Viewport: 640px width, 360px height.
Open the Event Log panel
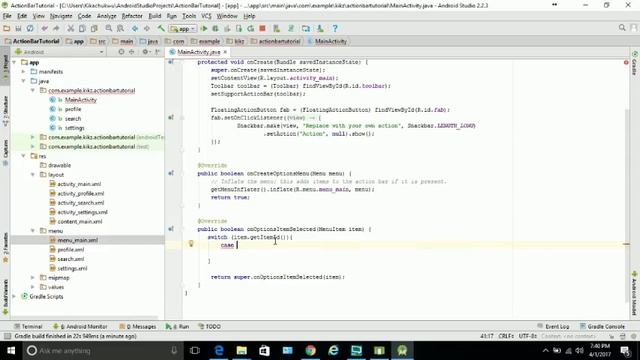pyautogui.click(x=553, y=327)
